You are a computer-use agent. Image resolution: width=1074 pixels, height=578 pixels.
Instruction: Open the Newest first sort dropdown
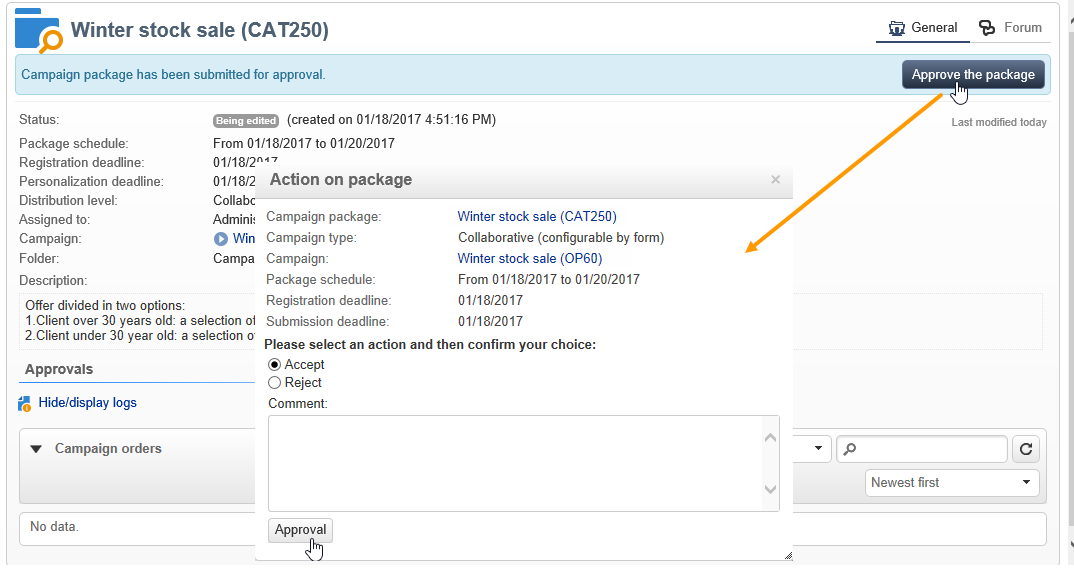click(x=952, y=483)
